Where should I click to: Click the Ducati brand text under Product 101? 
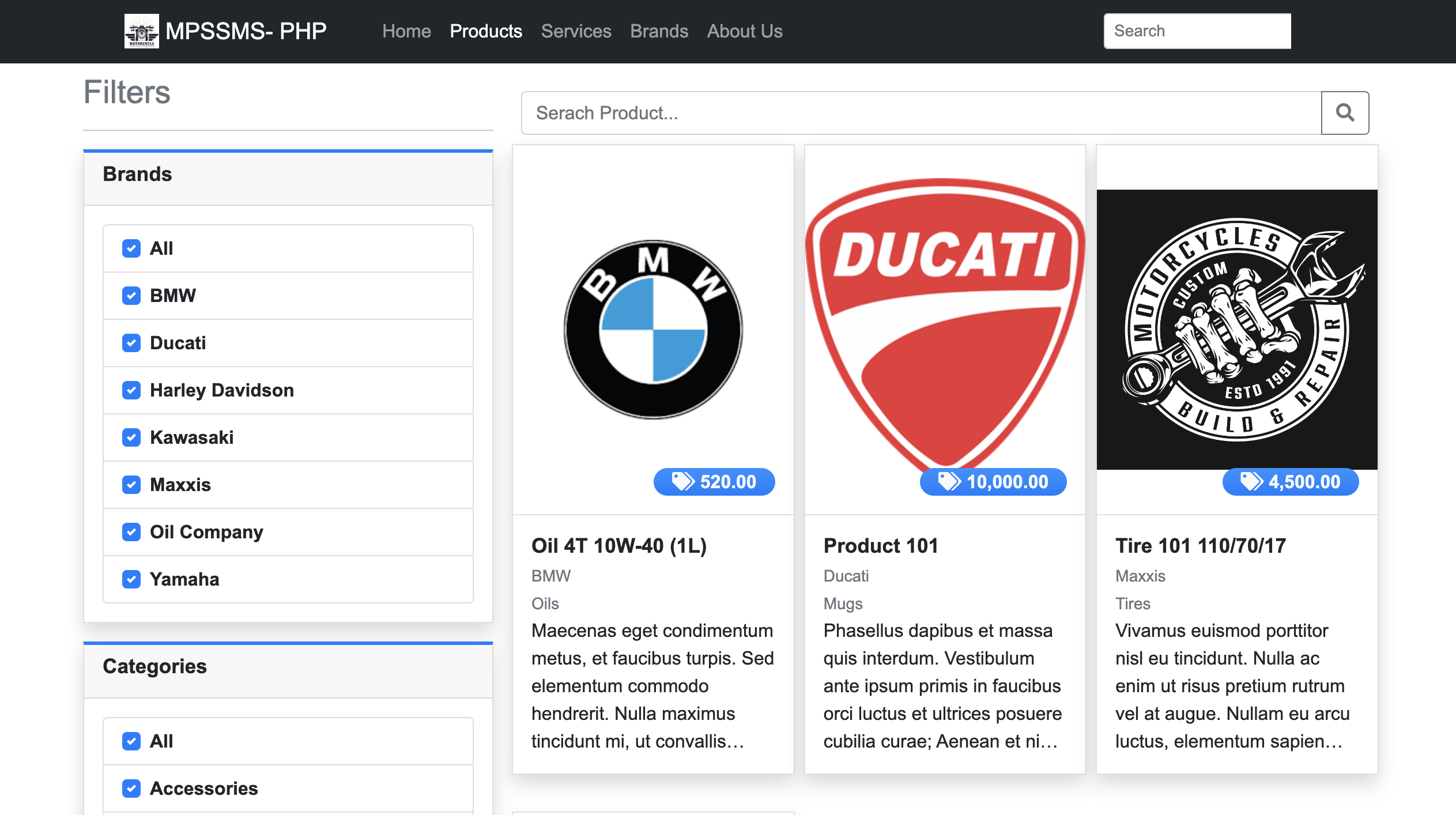(846, 576)
